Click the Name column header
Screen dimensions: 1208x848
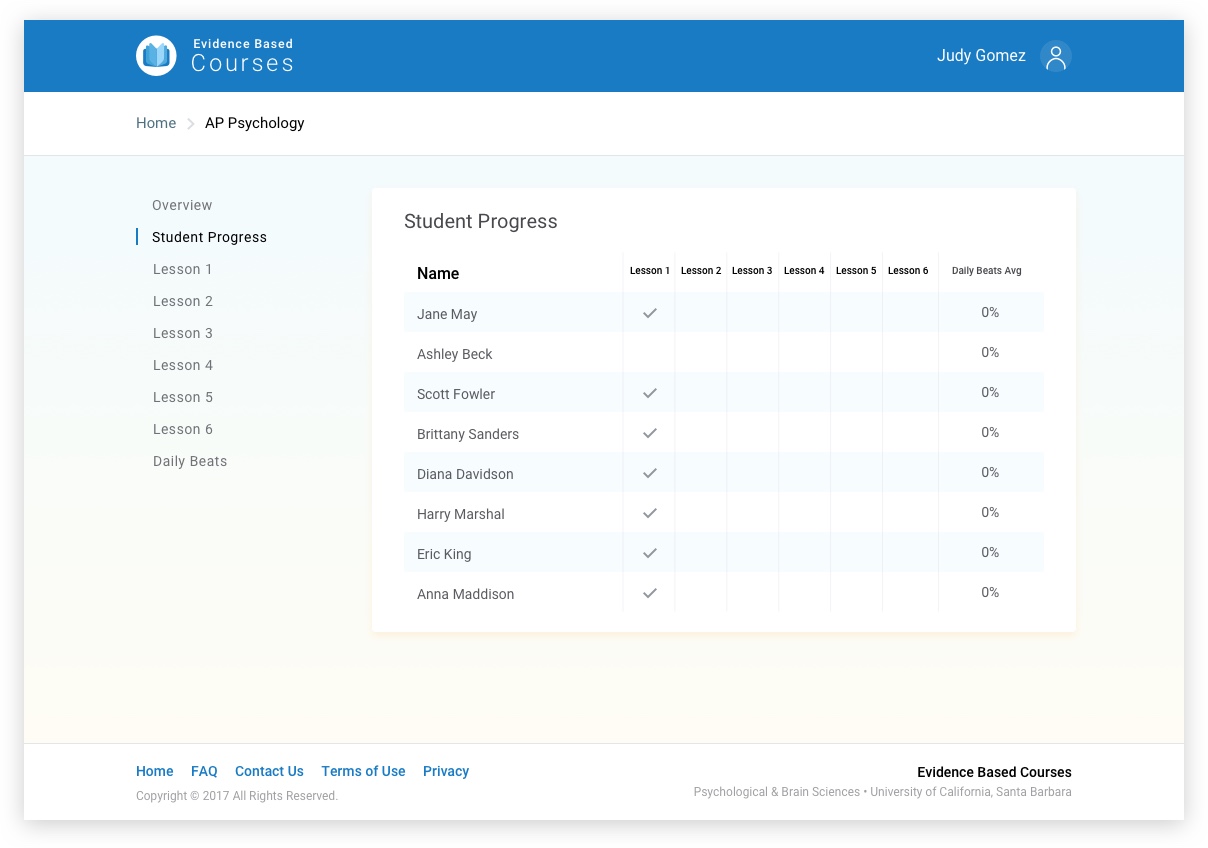(438, 273)
